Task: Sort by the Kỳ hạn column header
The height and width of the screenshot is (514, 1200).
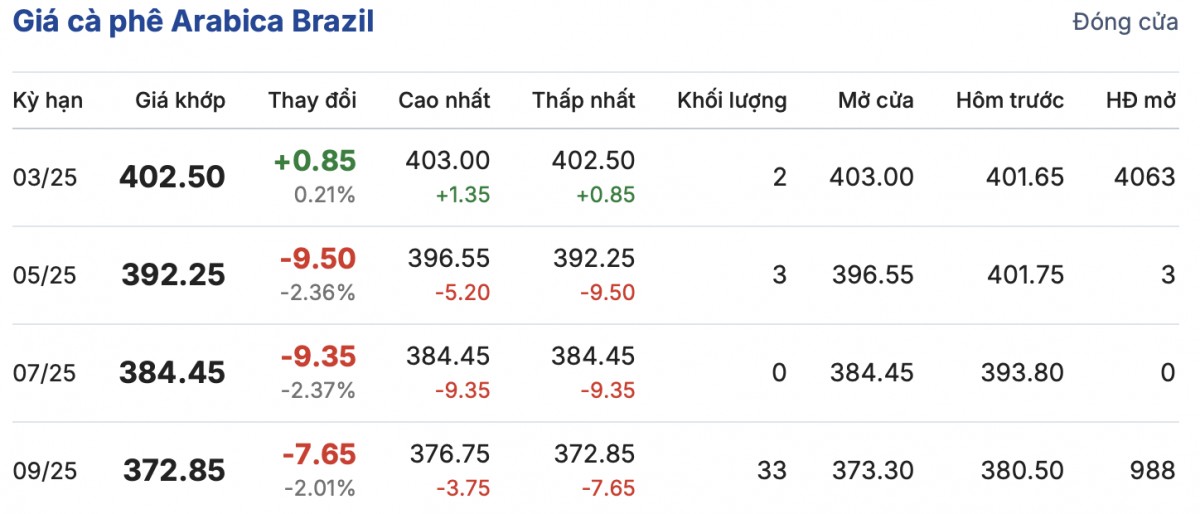Action: (x=48, y=100)
